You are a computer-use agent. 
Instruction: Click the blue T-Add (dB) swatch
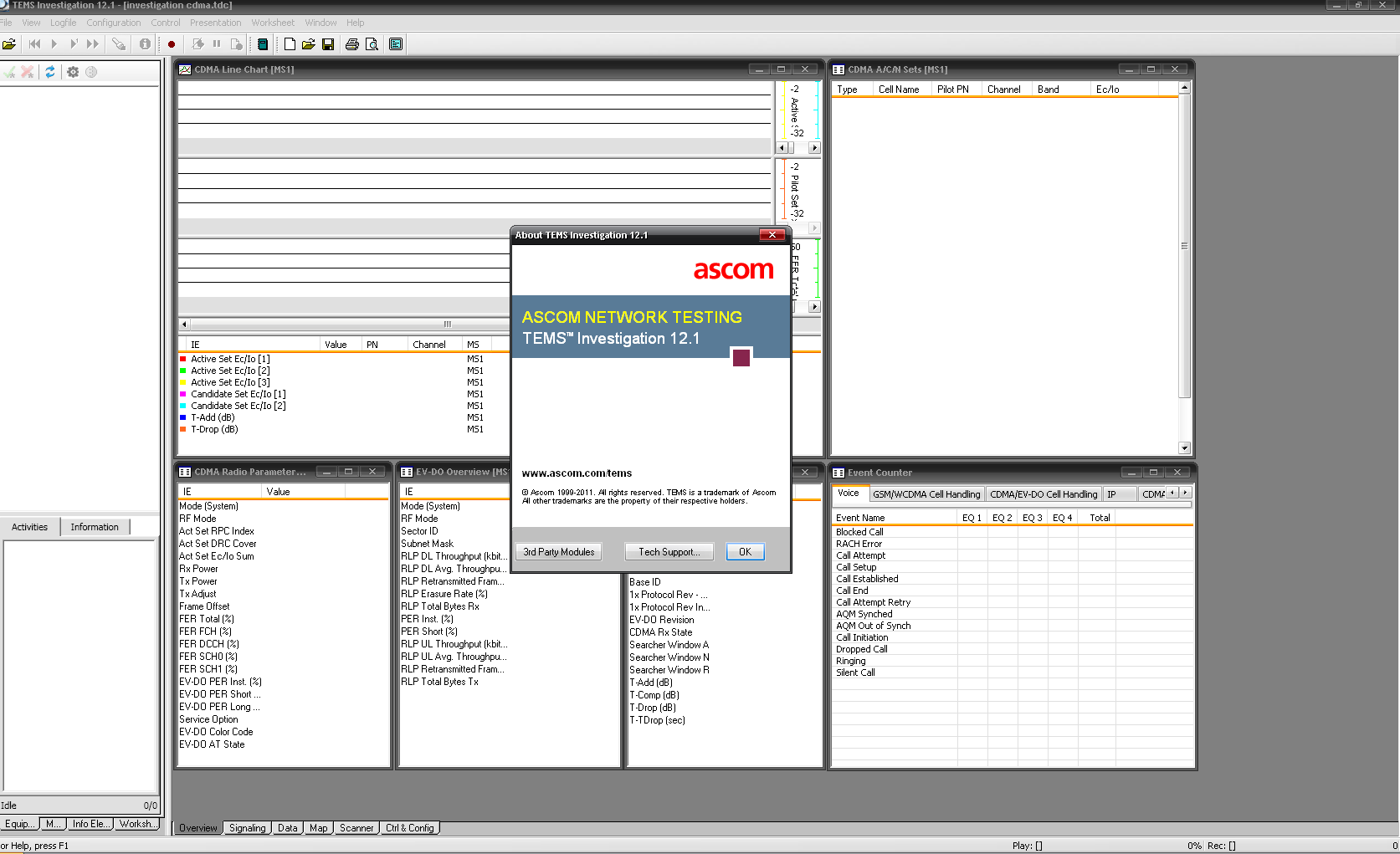coord(183,417)
